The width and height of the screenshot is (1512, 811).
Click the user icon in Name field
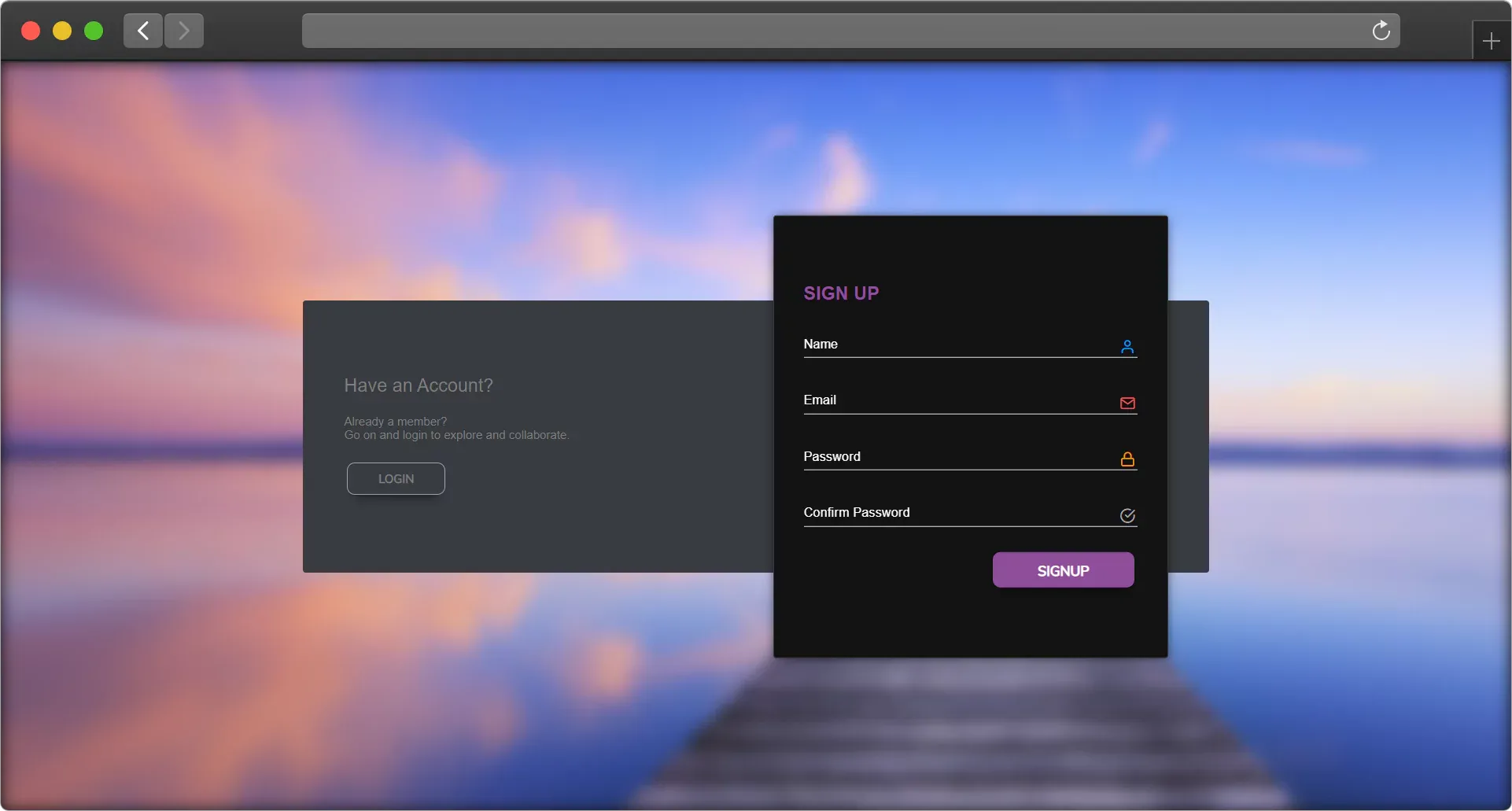click(1127, 347)
